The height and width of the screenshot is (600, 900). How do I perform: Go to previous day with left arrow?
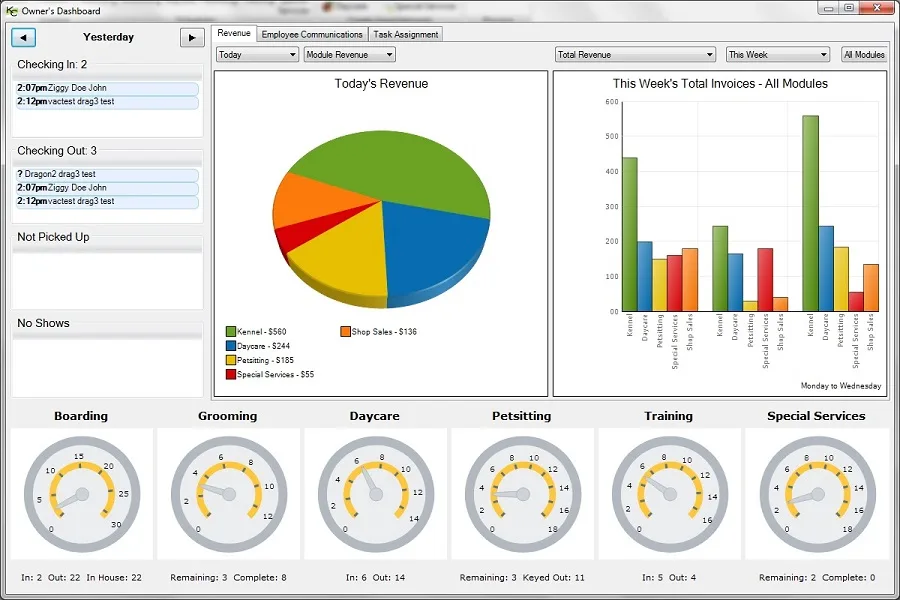point(24,37)
